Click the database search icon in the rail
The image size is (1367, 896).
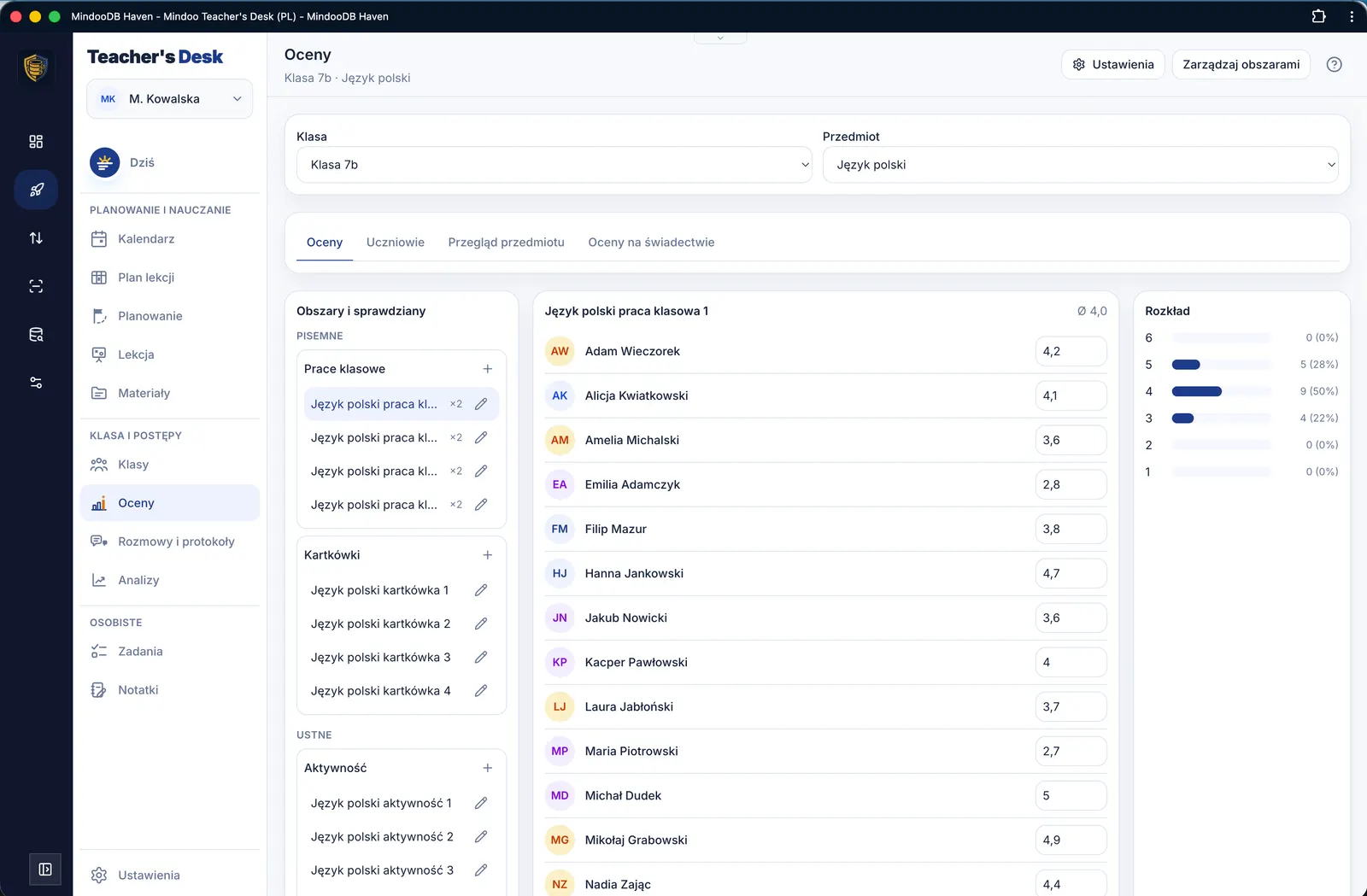[x=36, y=335]
